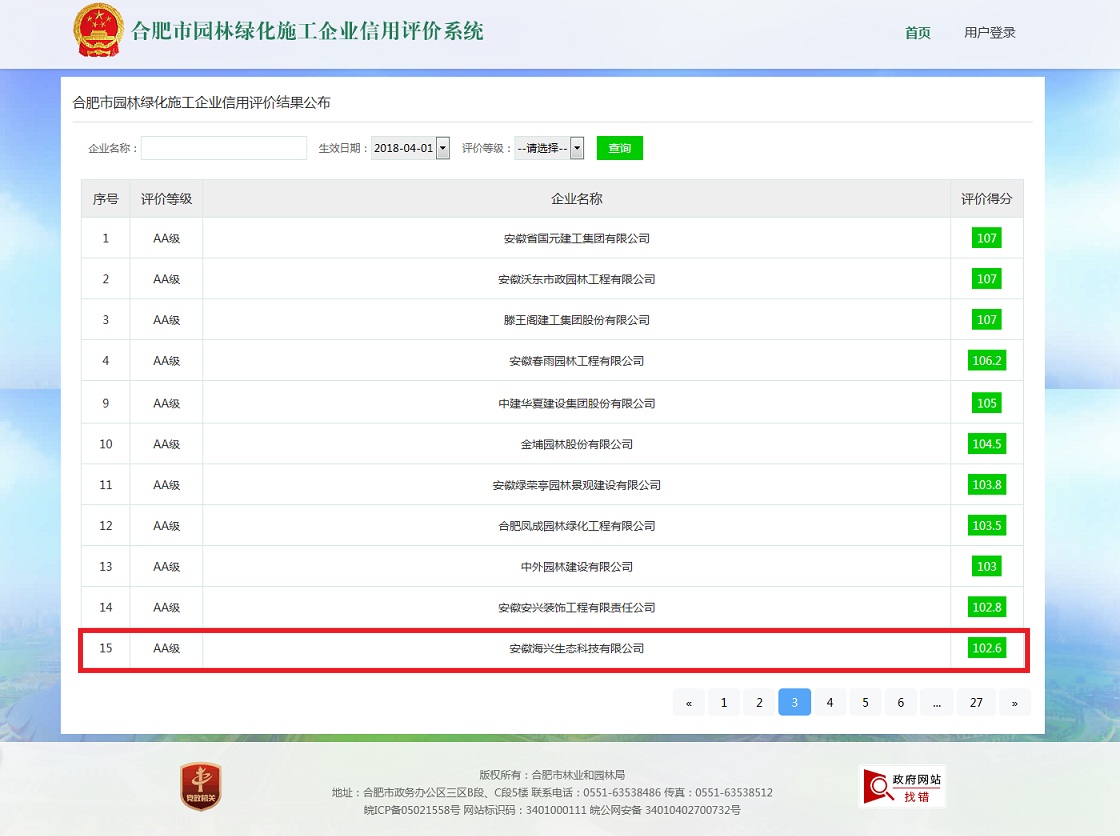Click the green 106.2 score badge
Image resolution: width=1120 pixels, height=836 pixels.
(986, 361)
